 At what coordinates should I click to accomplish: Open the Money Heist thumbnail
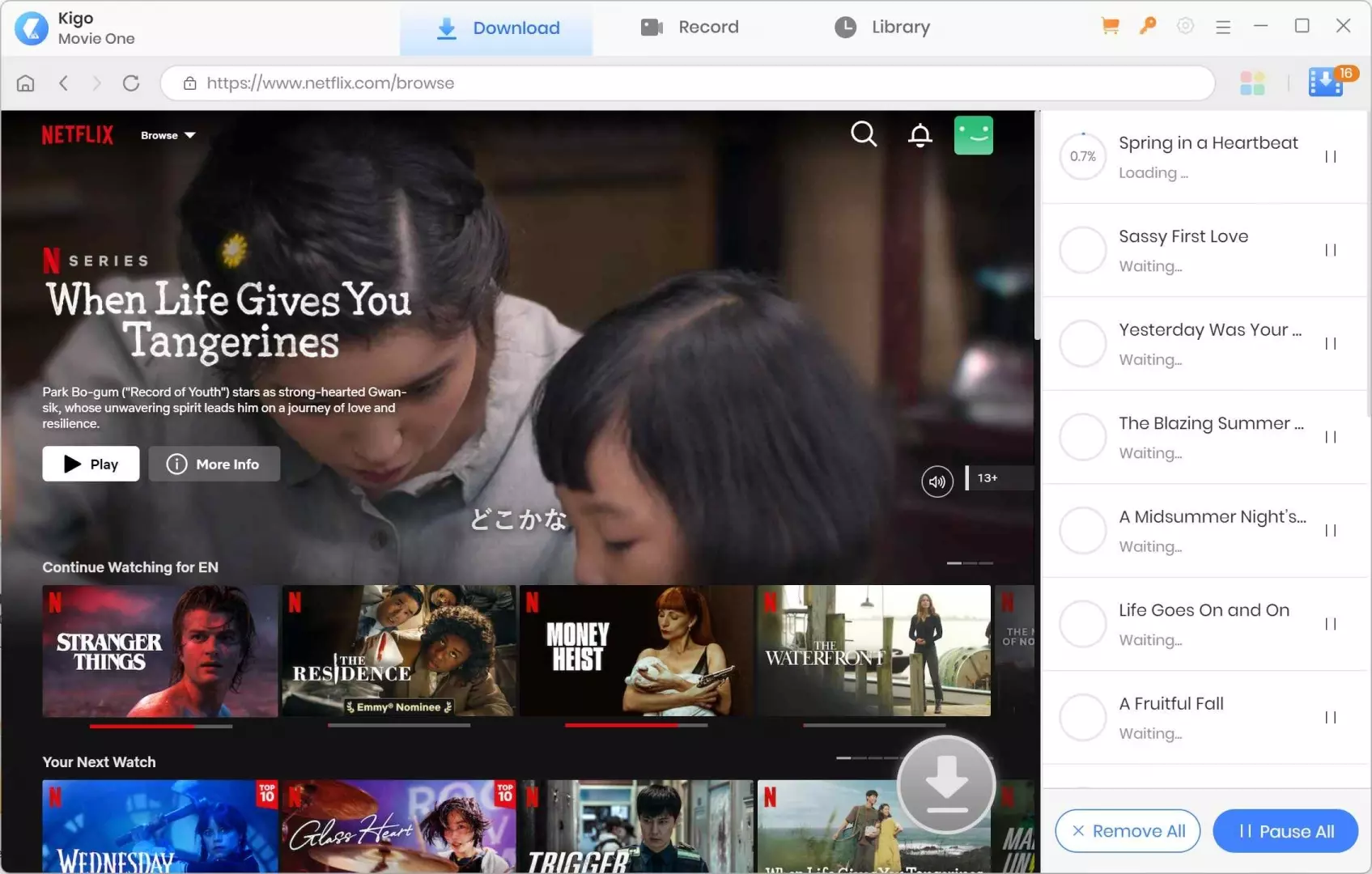tap(636, 651)
